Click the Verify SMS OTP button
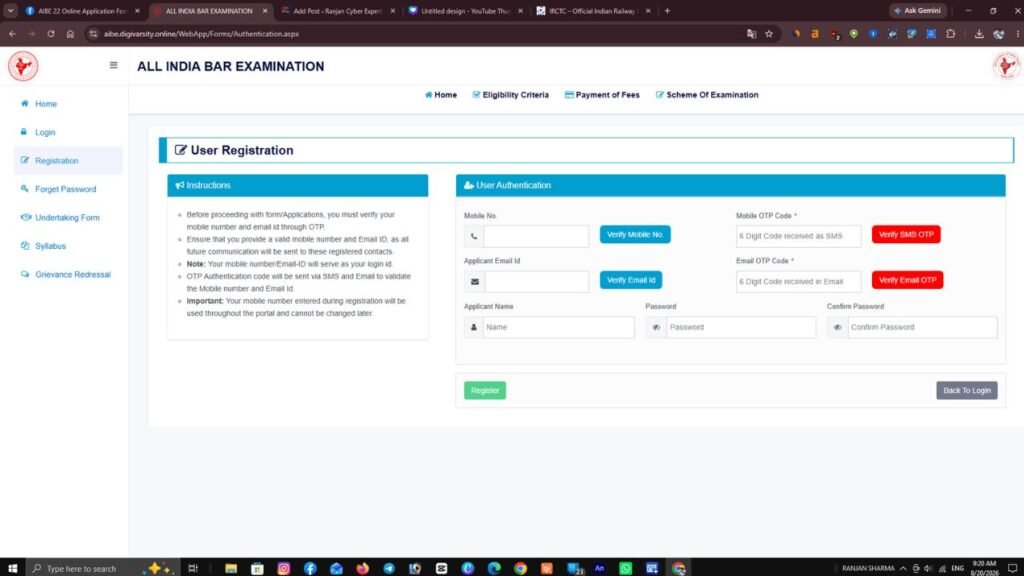The image size is (1024, 576). click(x=906, y=234)
